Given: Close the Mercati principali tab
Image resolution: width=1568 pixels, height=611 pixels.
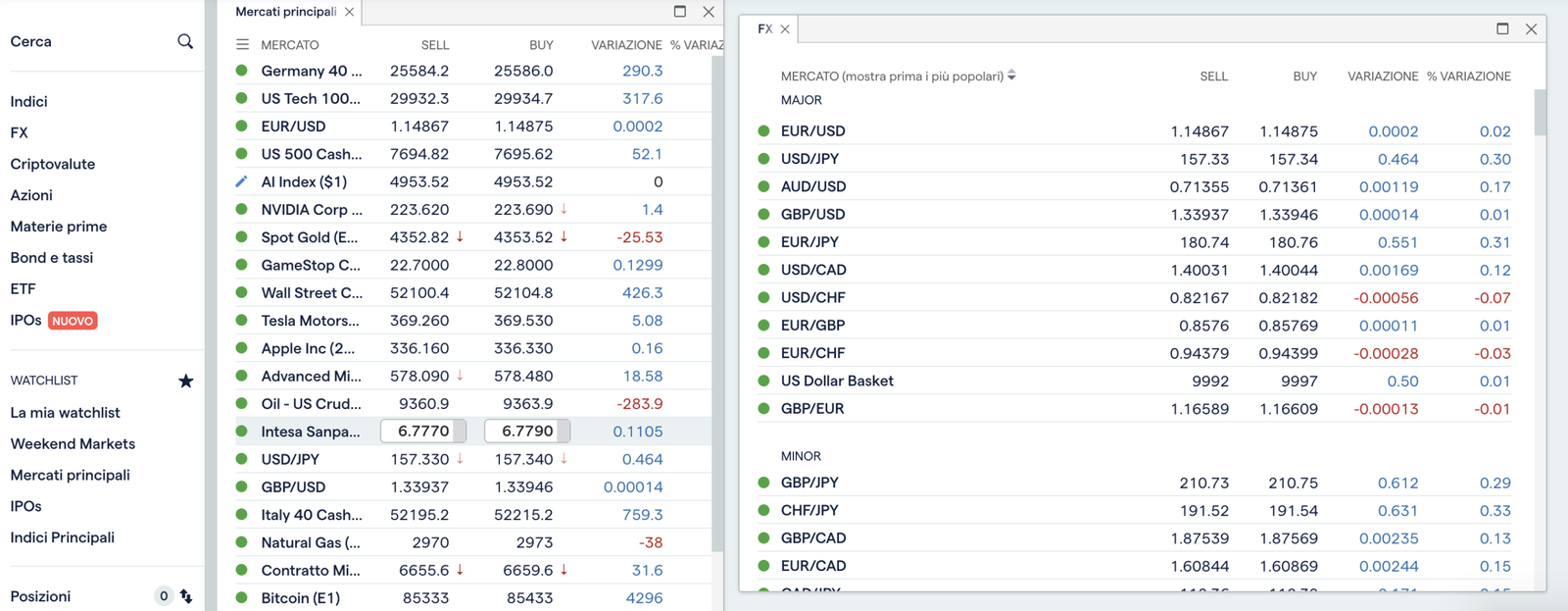Looking at the screenshot, I should pyautogui.click(x=349, y=12).
